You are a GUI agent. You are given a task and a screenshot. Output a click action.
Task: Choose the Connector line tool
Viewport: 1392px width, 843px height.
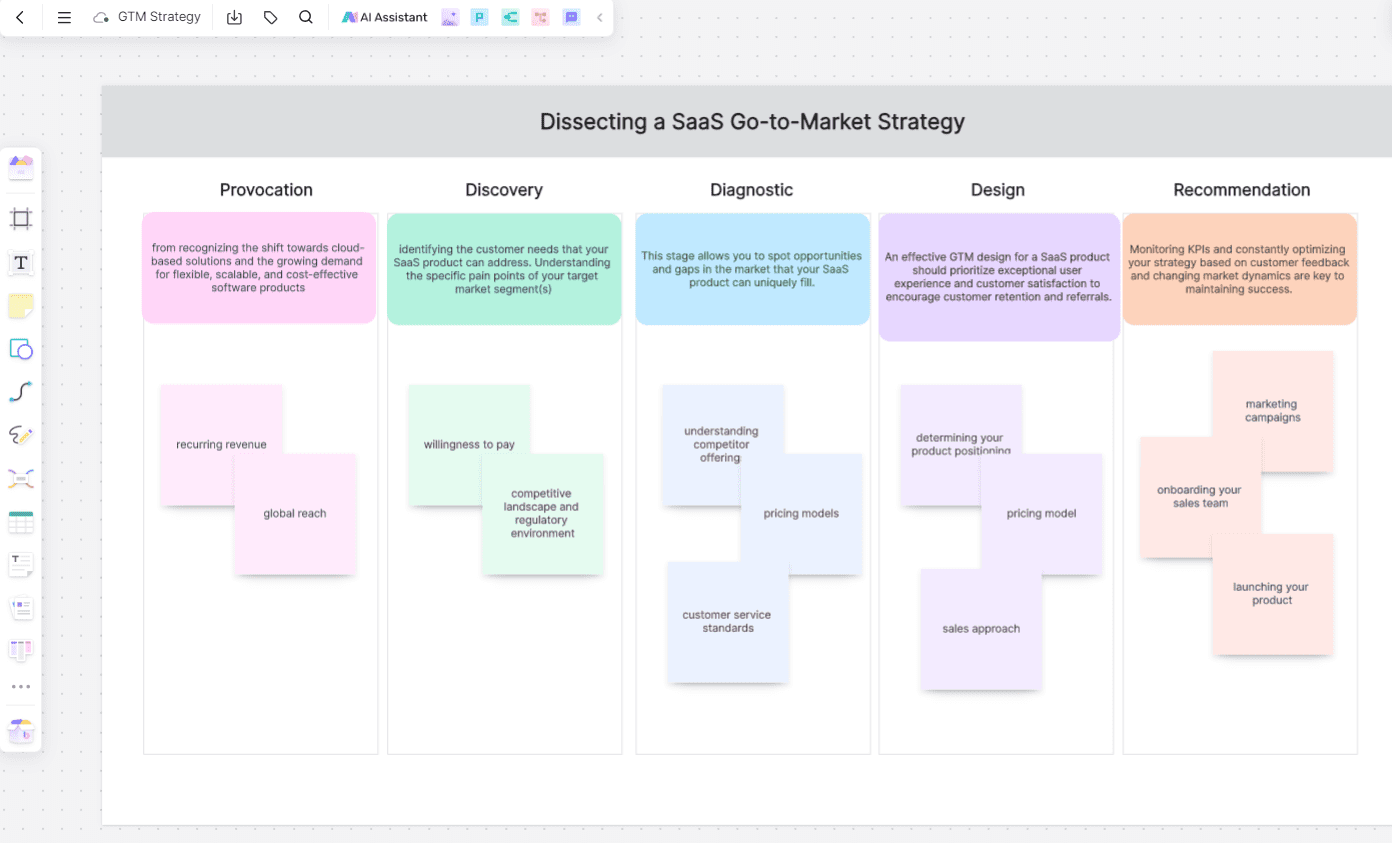coord(21,392)
